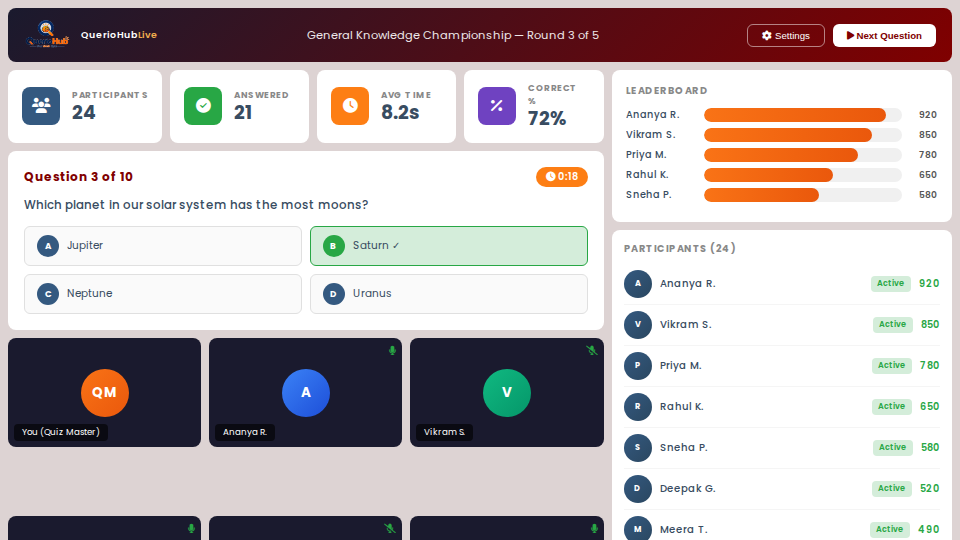This screenshot has width=960, height=540.
Task: Click Active badge for Ananya R.
Action: 891,283
